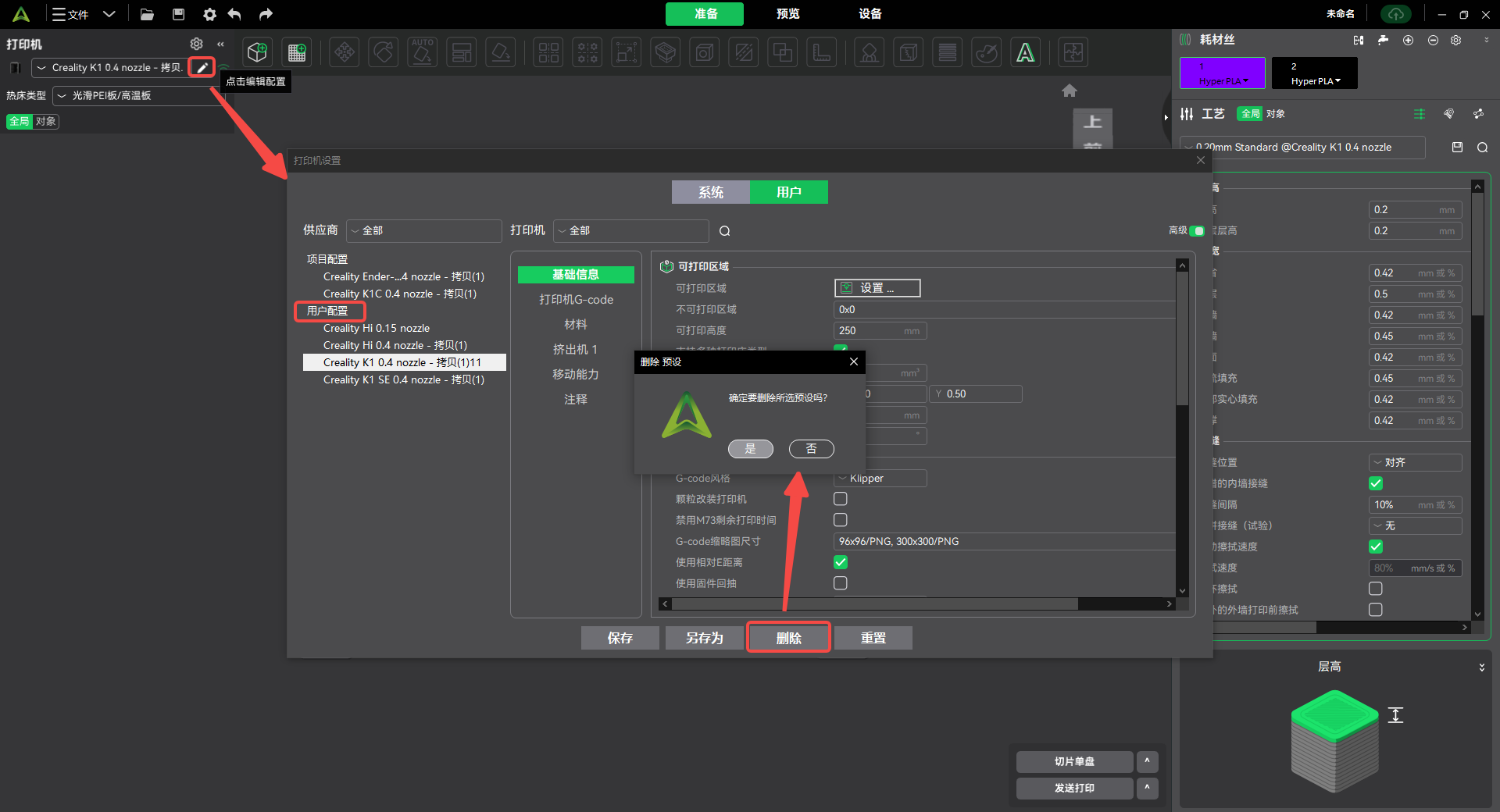The width and height of the screenshot is (1500, 812).
Task: Uncheck the 内墙接缝 checkbox in process panel
Action: click(1376, 483)
